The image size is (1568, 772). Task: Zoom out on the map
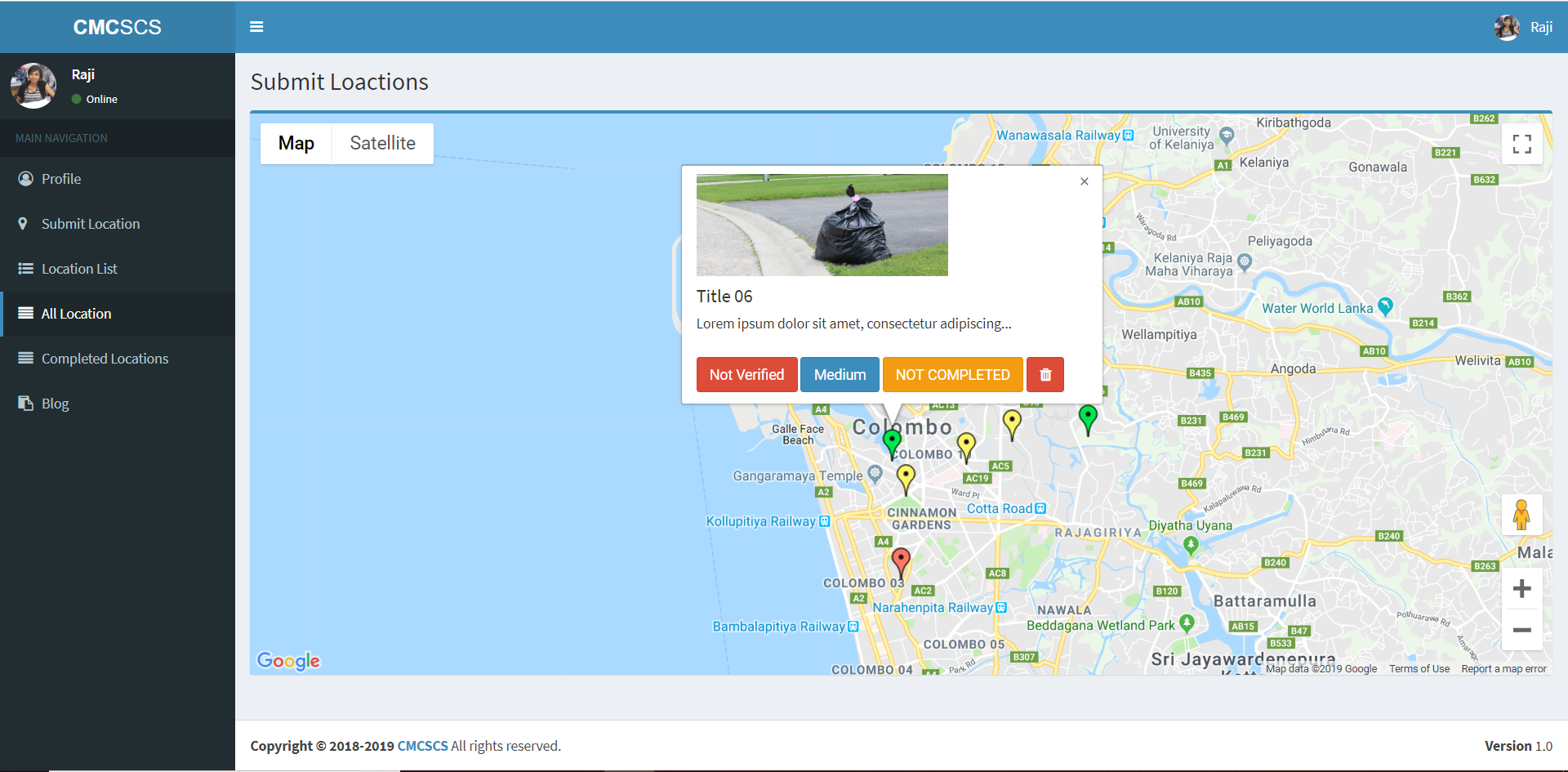click(1521, 630)
